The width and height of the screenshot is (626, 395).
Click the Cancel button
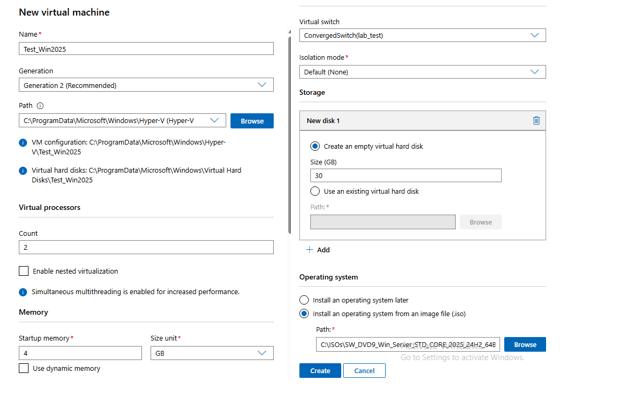click(x=365, y=371)
